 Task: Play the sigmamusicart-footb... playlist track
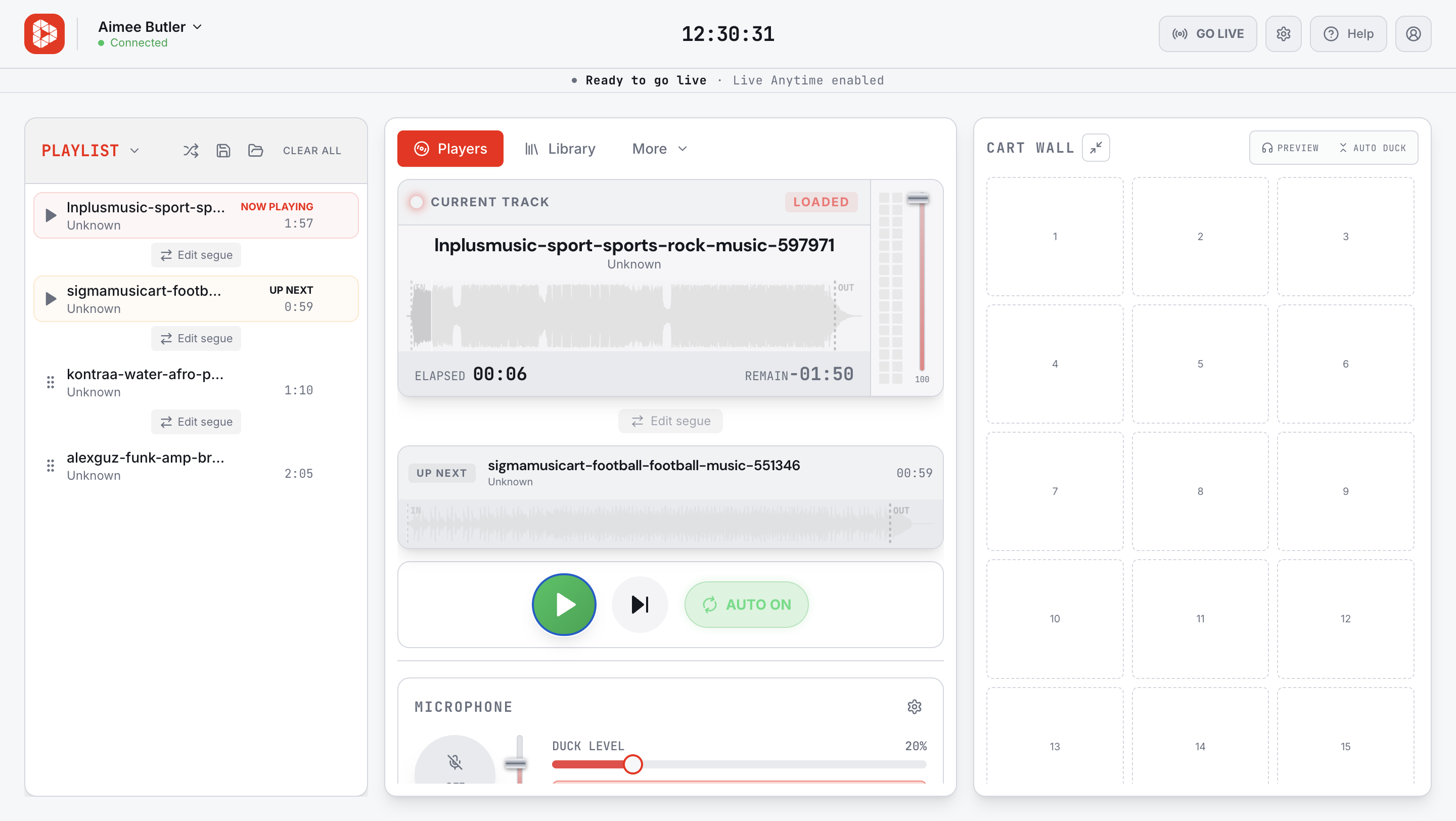click(x=51, y=299)
